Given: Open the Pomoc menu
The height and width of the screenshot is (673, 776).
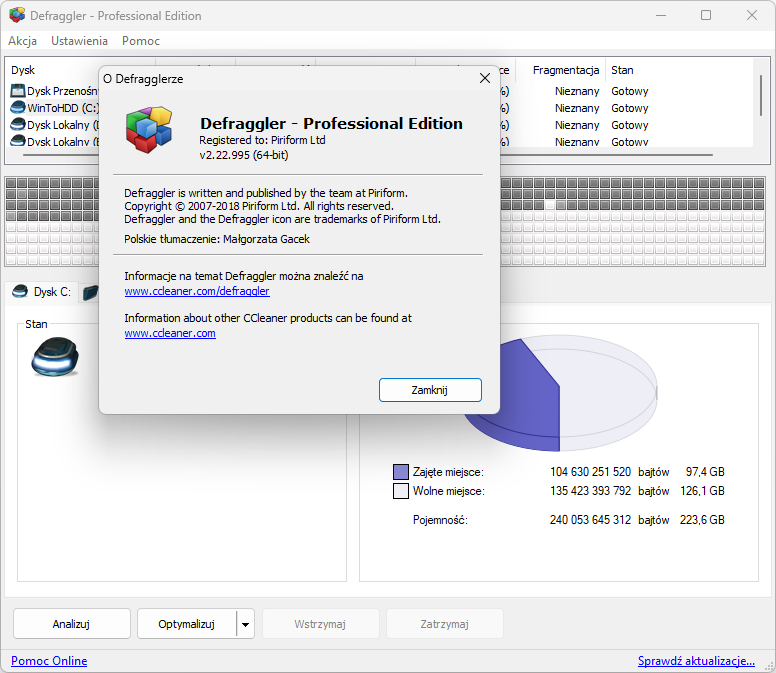Looking at the screenshot, I should (141, 41).
